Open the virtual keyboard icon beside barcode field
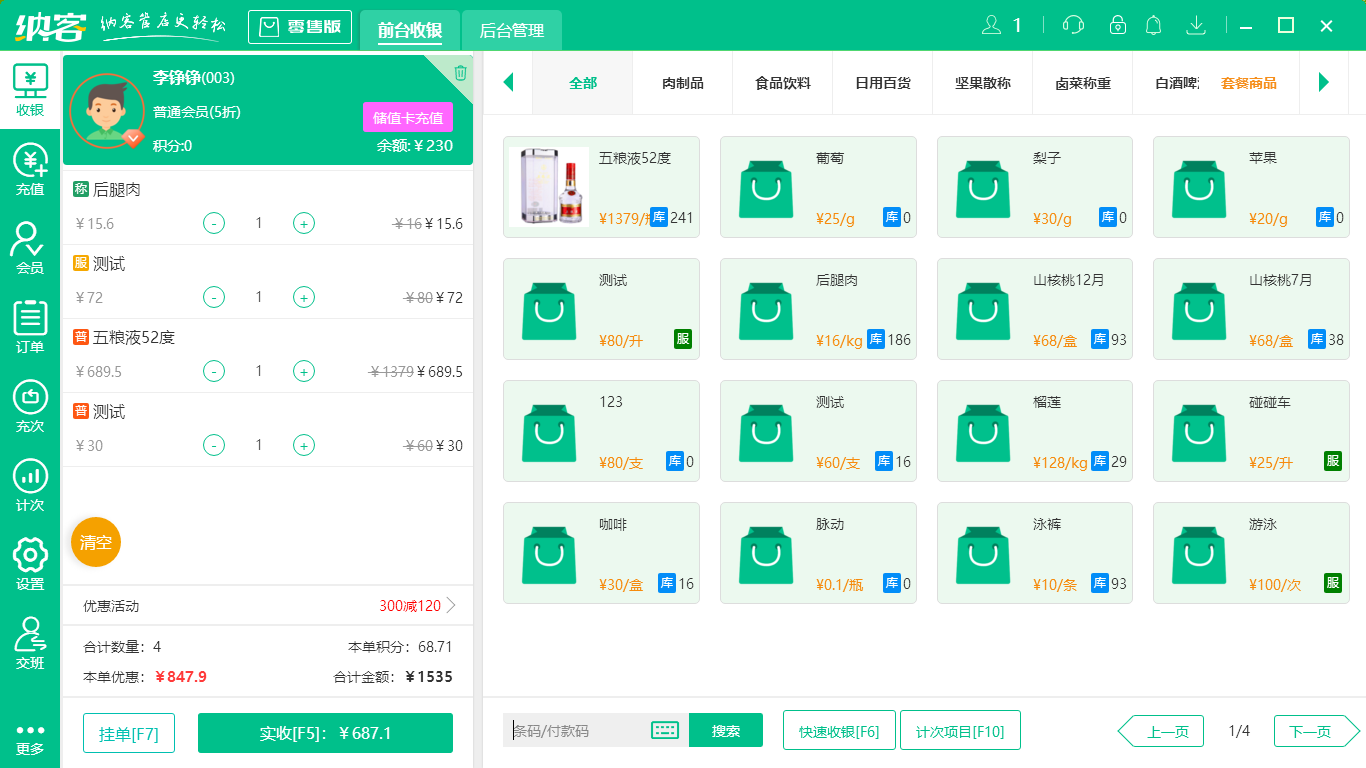Image resolution: width=1366 pixels, height=768 pixels. tap(664, 731)
